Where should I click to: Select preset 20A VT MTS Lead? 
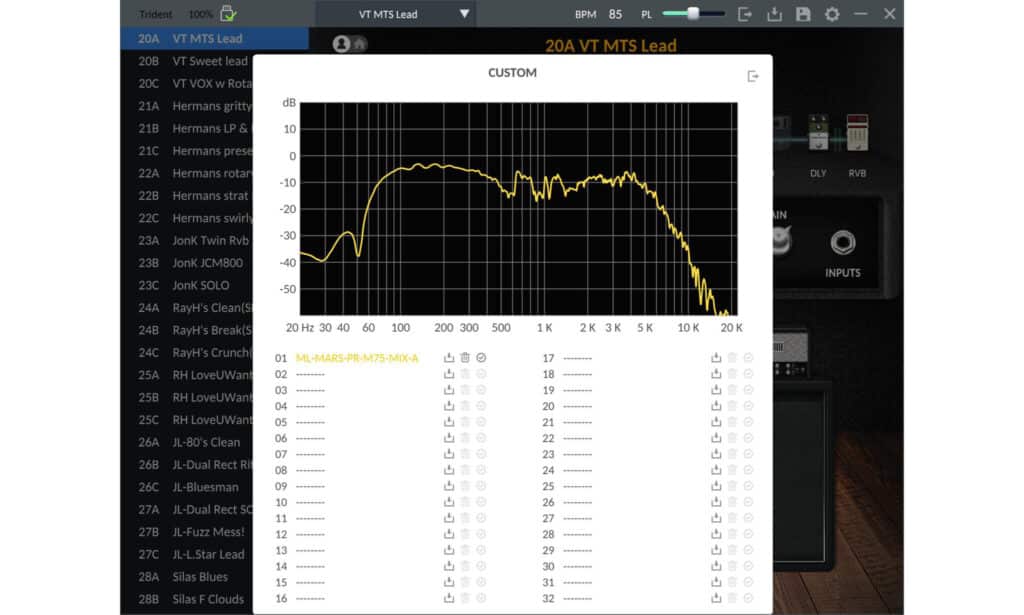point(214,39)
